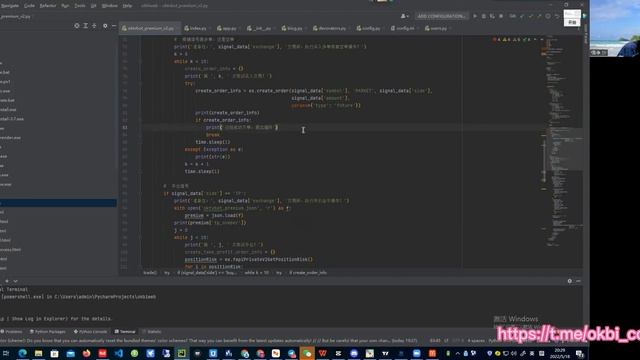Select the Terminal tool window tab
The height and width of the screenshot is (360, 640).
[x=125, y=331]
